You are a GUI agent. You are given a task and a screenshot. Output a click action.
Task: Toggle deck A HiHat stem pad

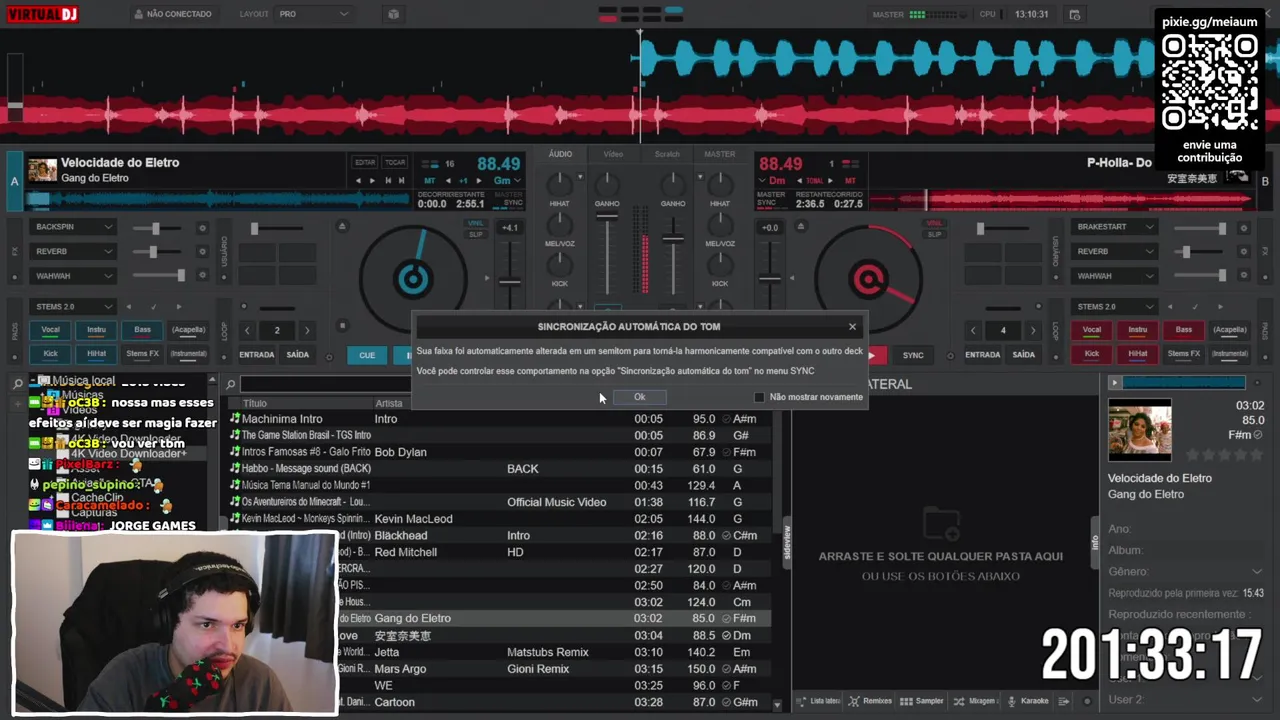pyautogui.click(x=96, y=353)
